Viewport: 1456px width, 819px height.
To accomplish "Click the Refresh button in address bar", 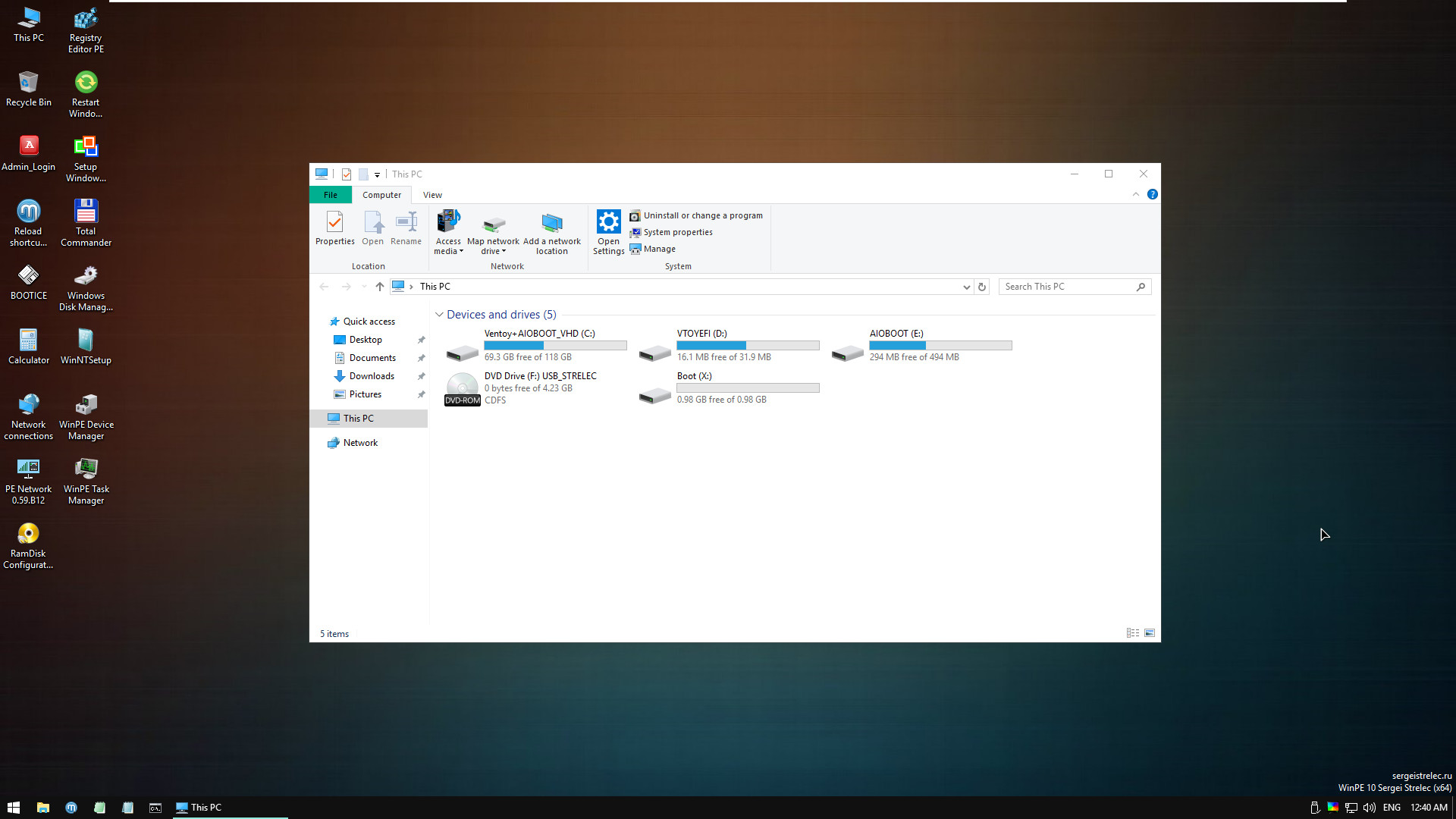I will [982, 287].
